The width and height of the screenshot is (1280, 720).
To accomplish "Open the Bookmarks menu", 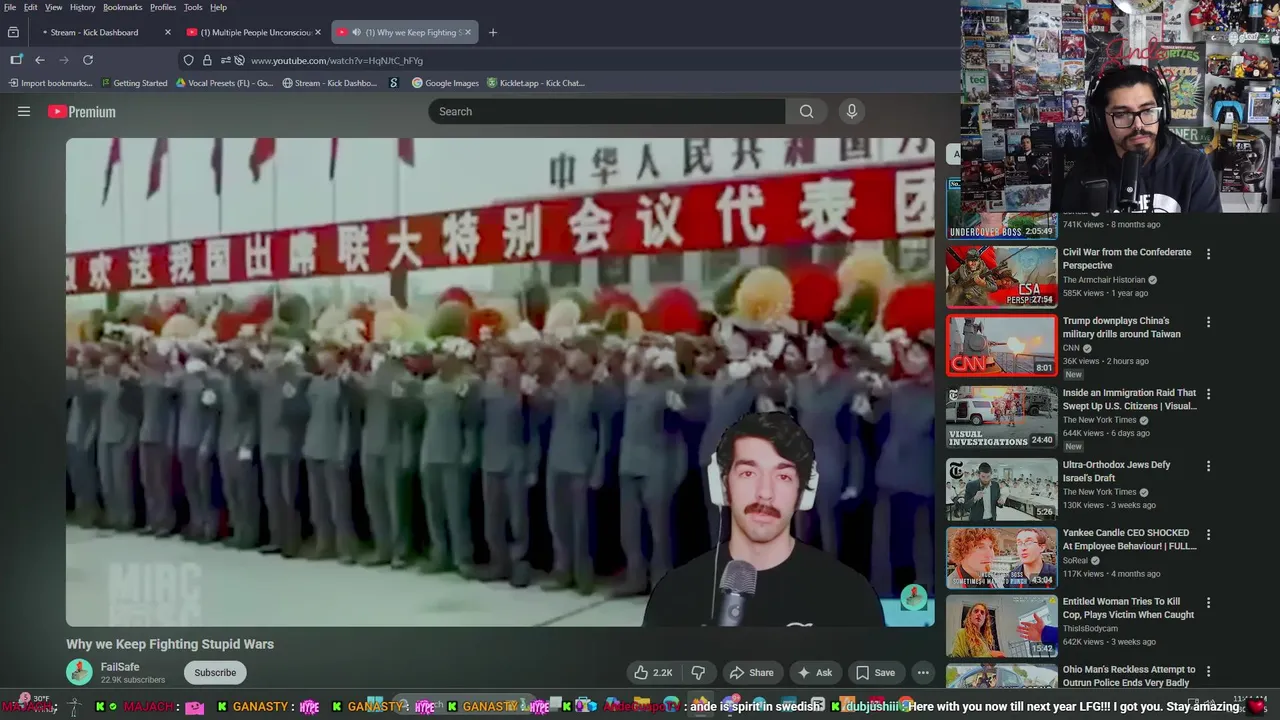I will 122,7.
